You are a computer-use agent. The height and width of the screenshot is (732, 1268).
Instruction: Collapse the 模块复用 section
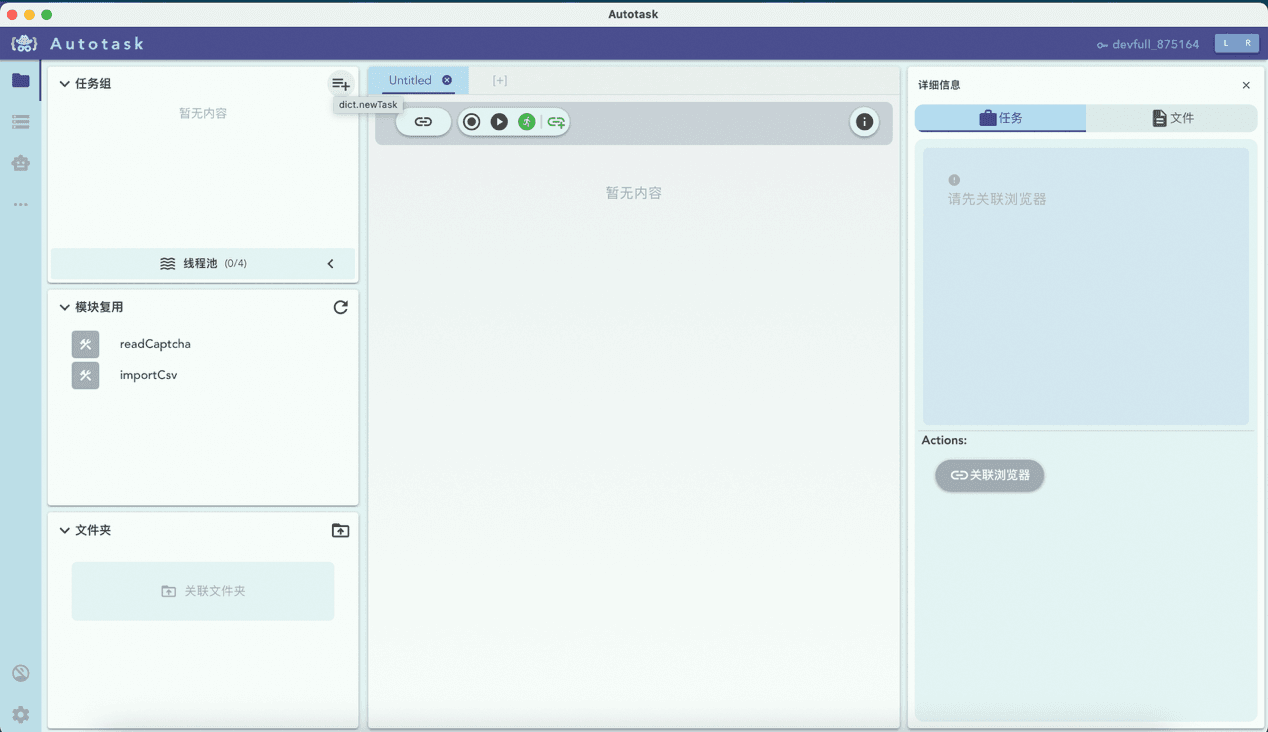click(x=65, y=307)
